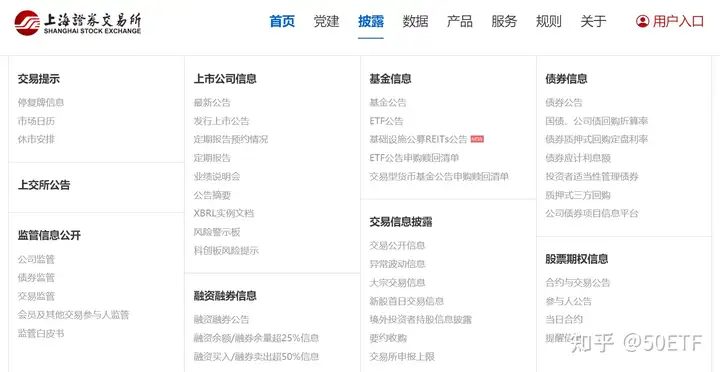Viewport: 720px width, 372px height.
Task: Open 交易所申报上限
Action: coord(402,356)
